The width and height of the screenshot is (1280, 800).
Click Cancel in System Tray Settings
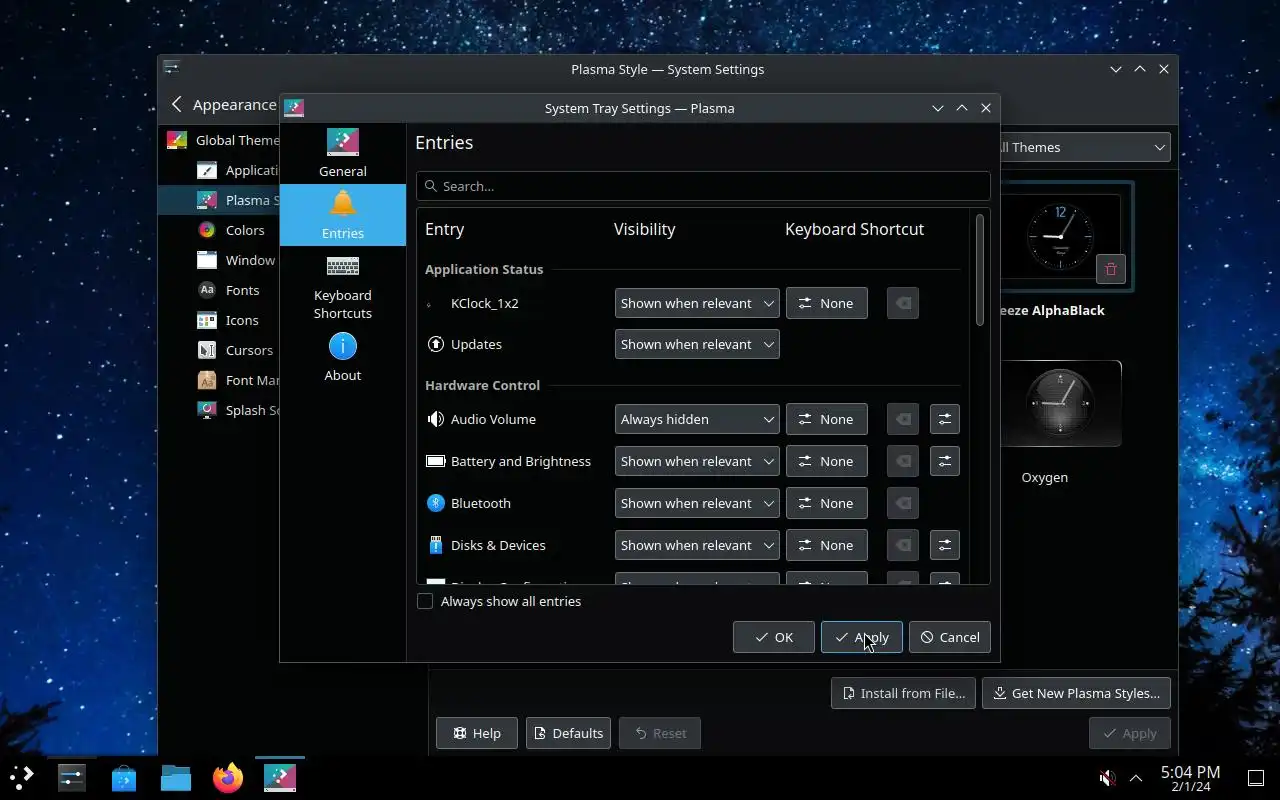[950, 637]
